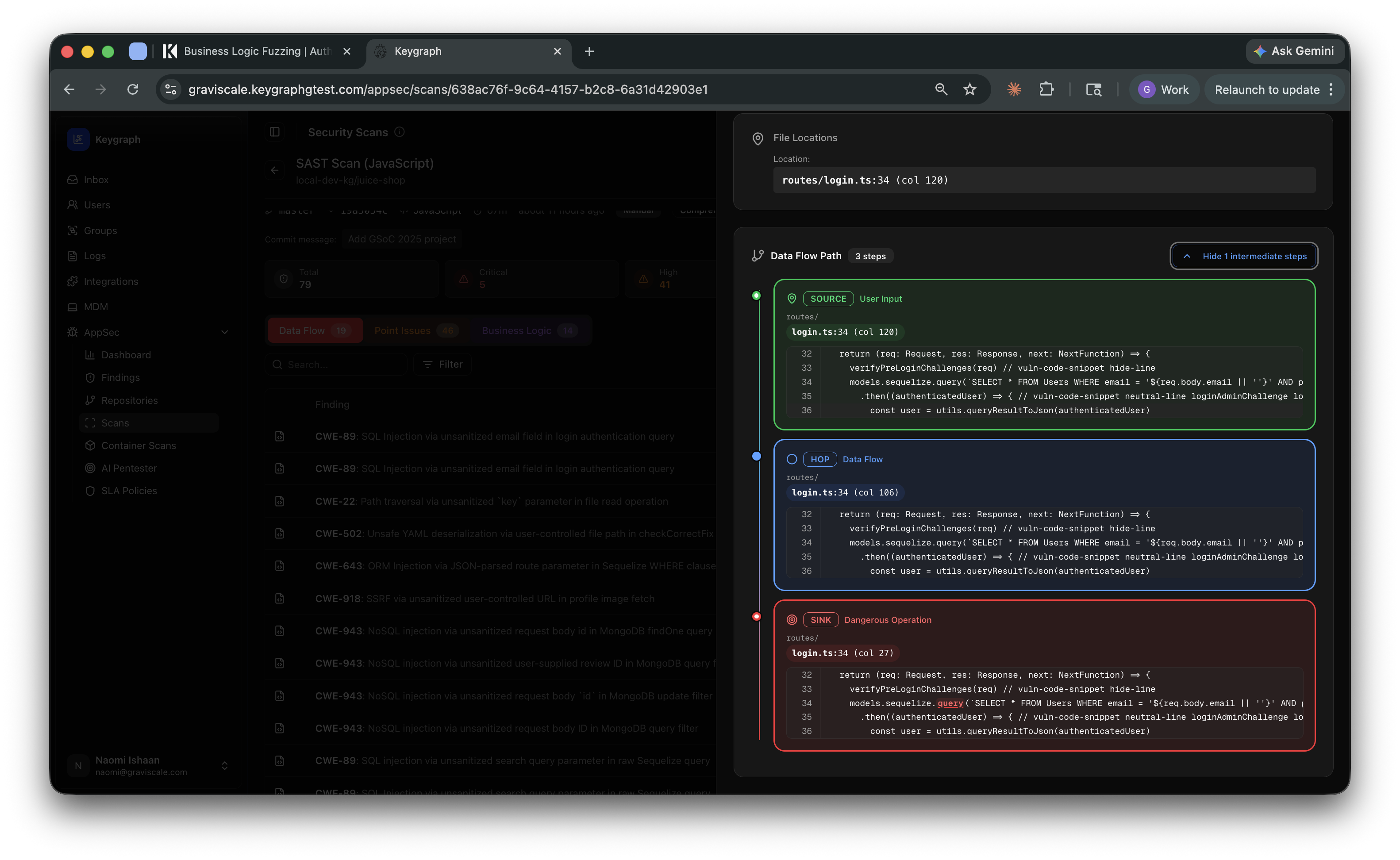Image resolution: width=1400 pixels, height=860 pixels.
Task: Open Chrome three-dot menu
Action: click(x=1331, y=89)
